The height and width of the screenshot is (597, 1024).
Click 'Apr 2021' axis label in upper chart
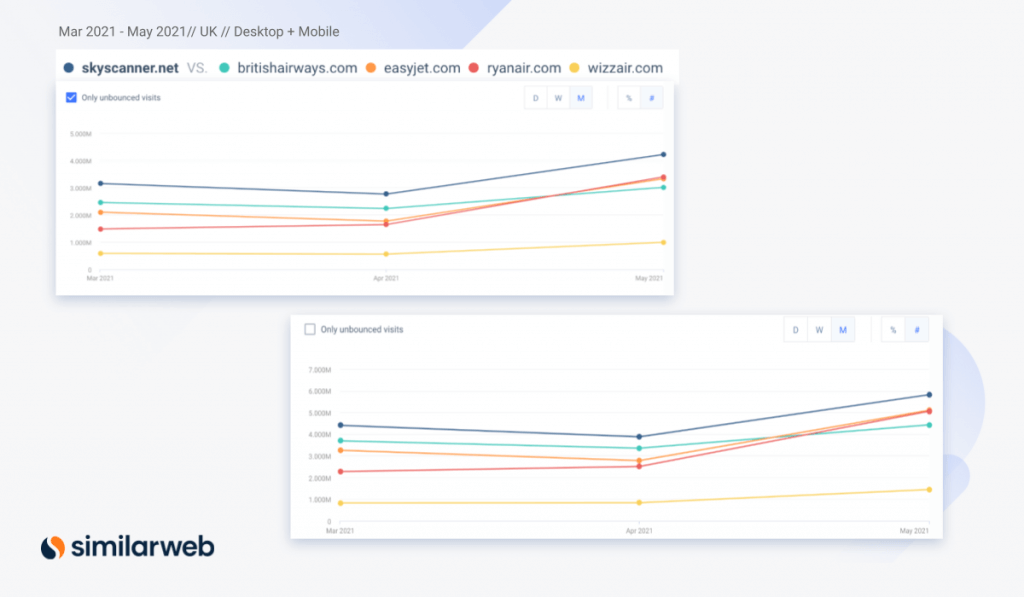pyautogui.click(x=386, y=278)
